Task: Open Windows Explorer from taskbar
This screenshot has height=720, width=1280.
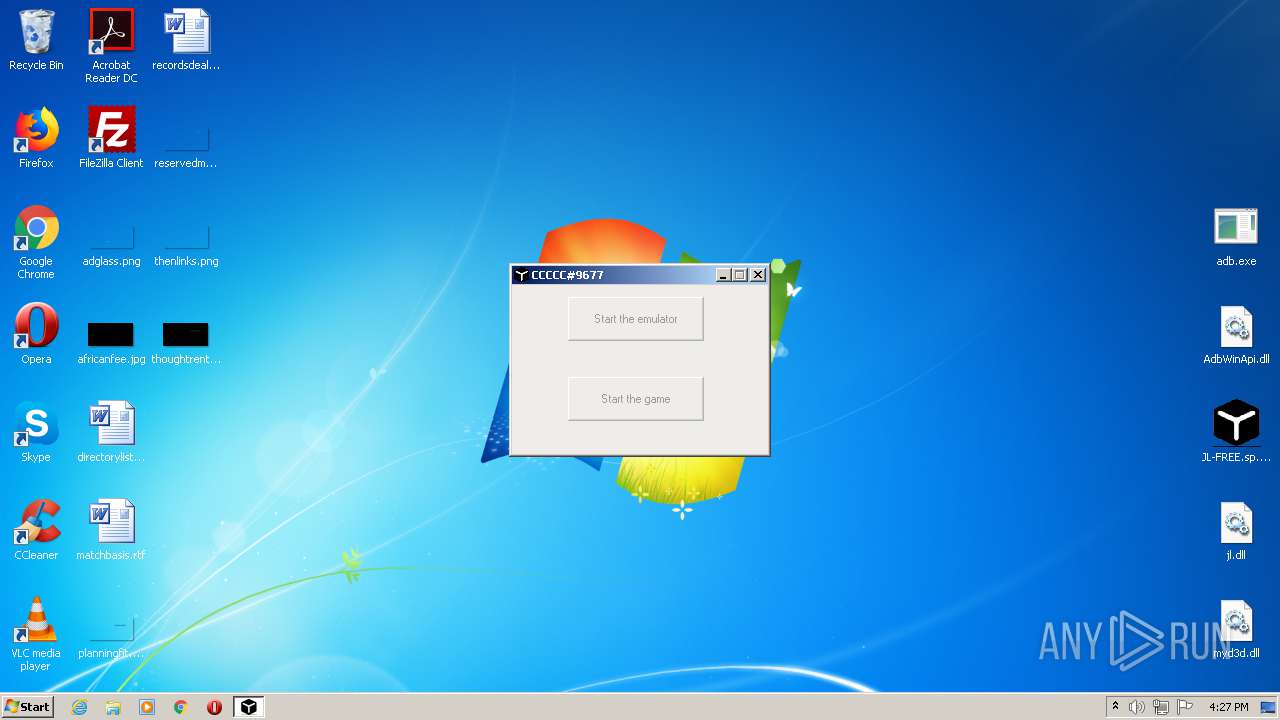Action: point(113,707)
